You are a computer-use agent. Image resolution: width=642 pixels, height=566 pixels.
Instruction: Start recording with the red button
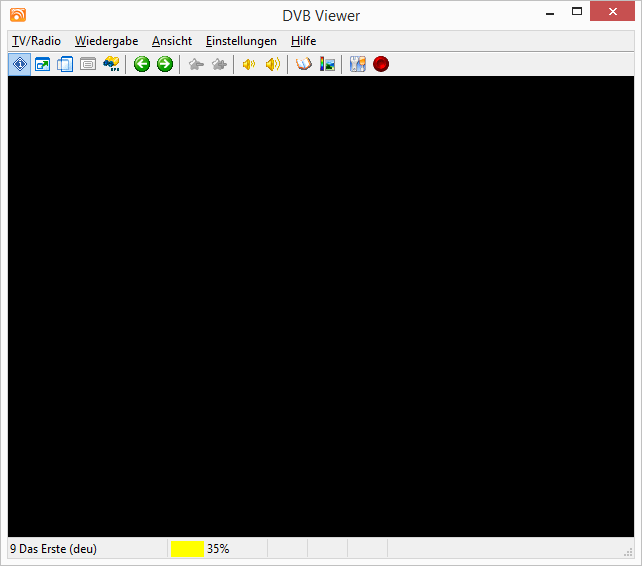[x=381, y=64]
